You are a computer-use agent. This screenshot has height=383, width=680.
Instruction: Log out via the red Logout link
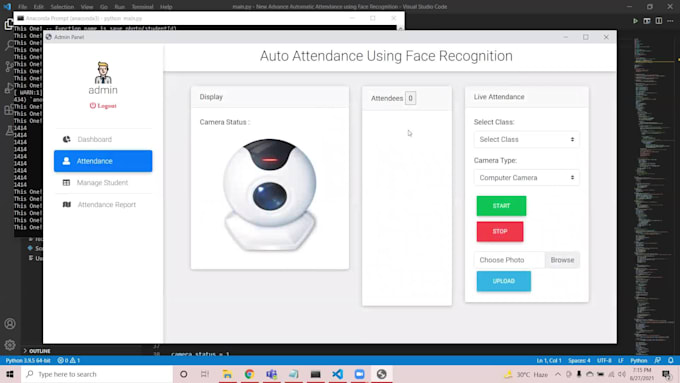pos(103,105)
